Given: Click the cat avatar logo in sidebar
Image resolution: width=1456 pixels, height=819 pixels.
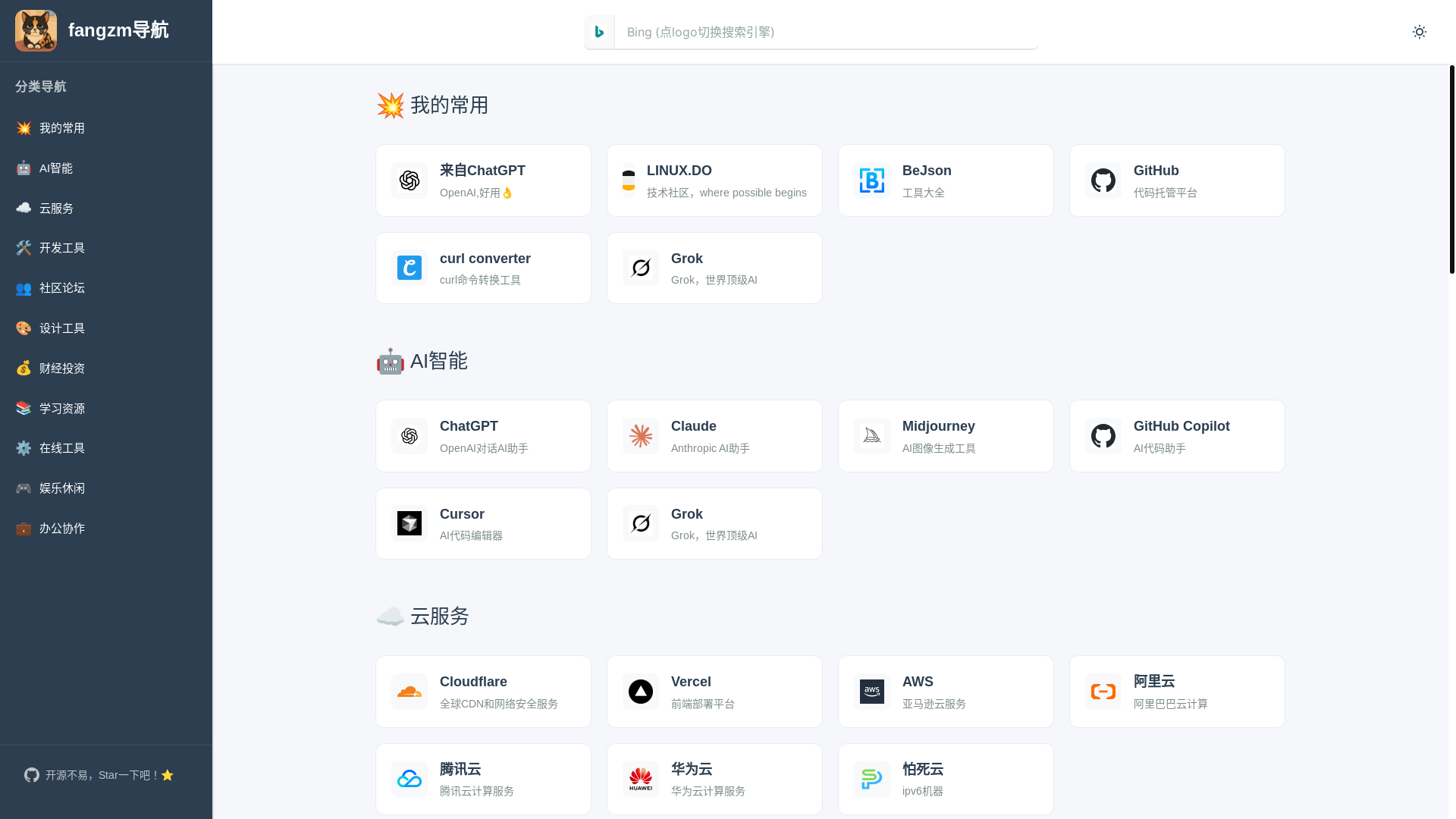Looking at the screenshot, I should click(x=36, y=30).
